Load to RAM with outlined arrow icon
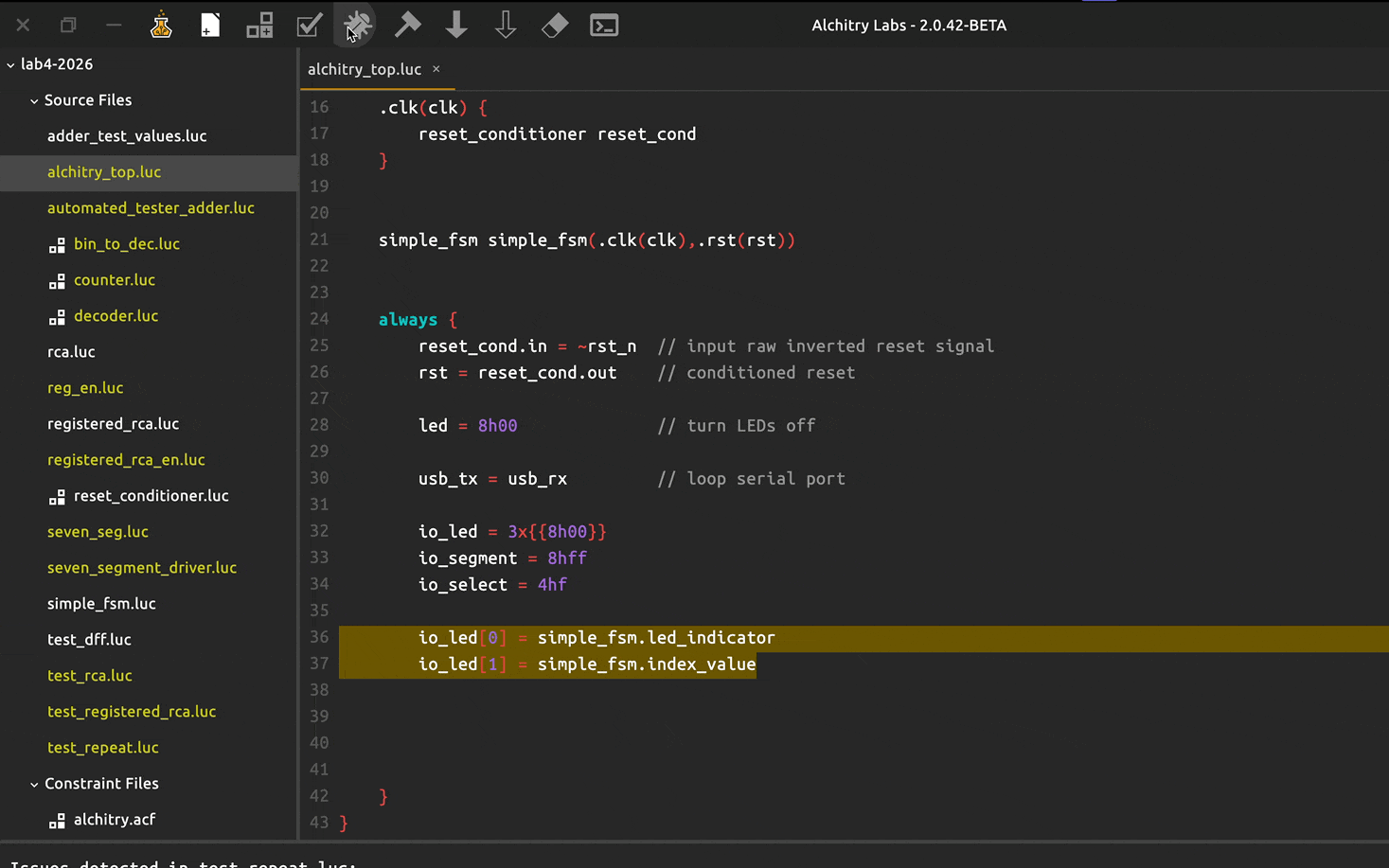Viewport: 1389px width, 868px height. point(506,26)
